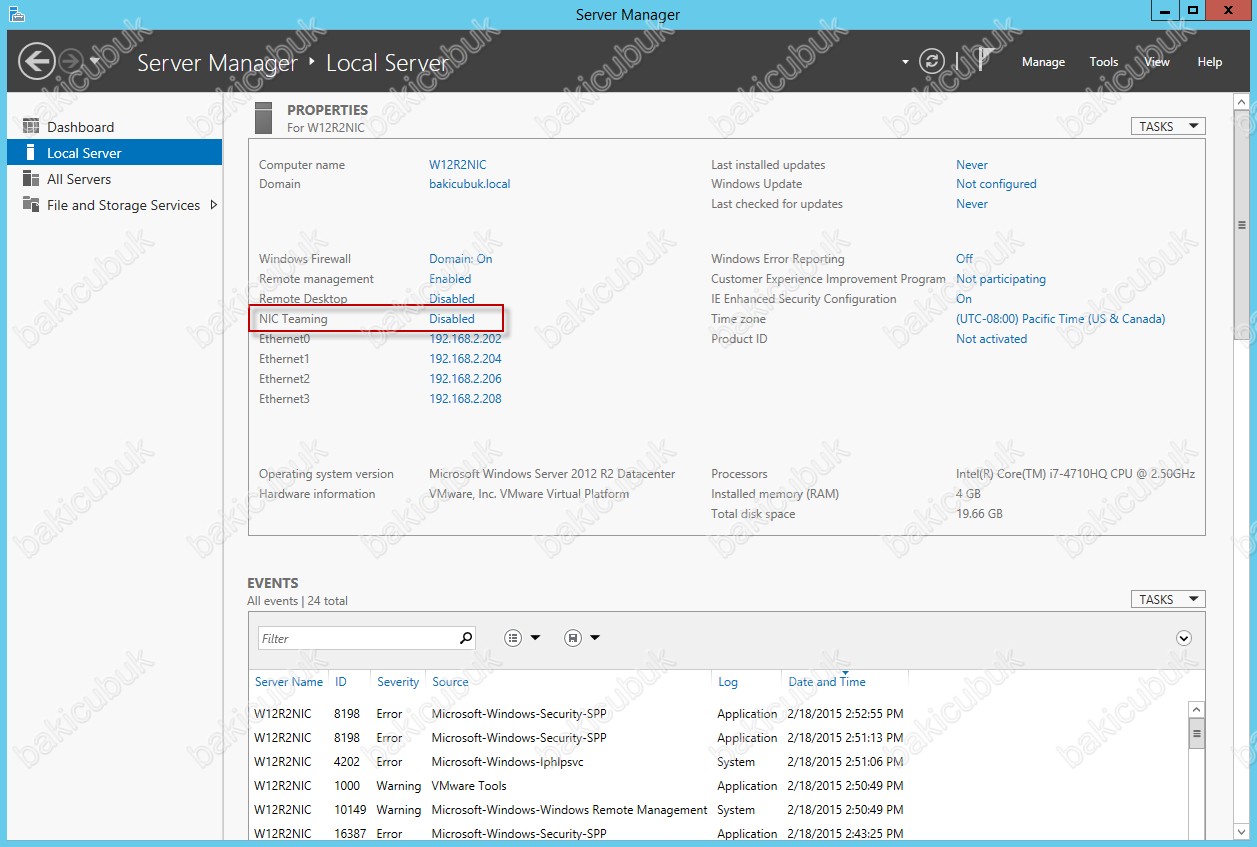Sort events by Date and Time column
The width and height of the screenshot is (1257, 847).
pyautogui.click(x=827, y=682)
